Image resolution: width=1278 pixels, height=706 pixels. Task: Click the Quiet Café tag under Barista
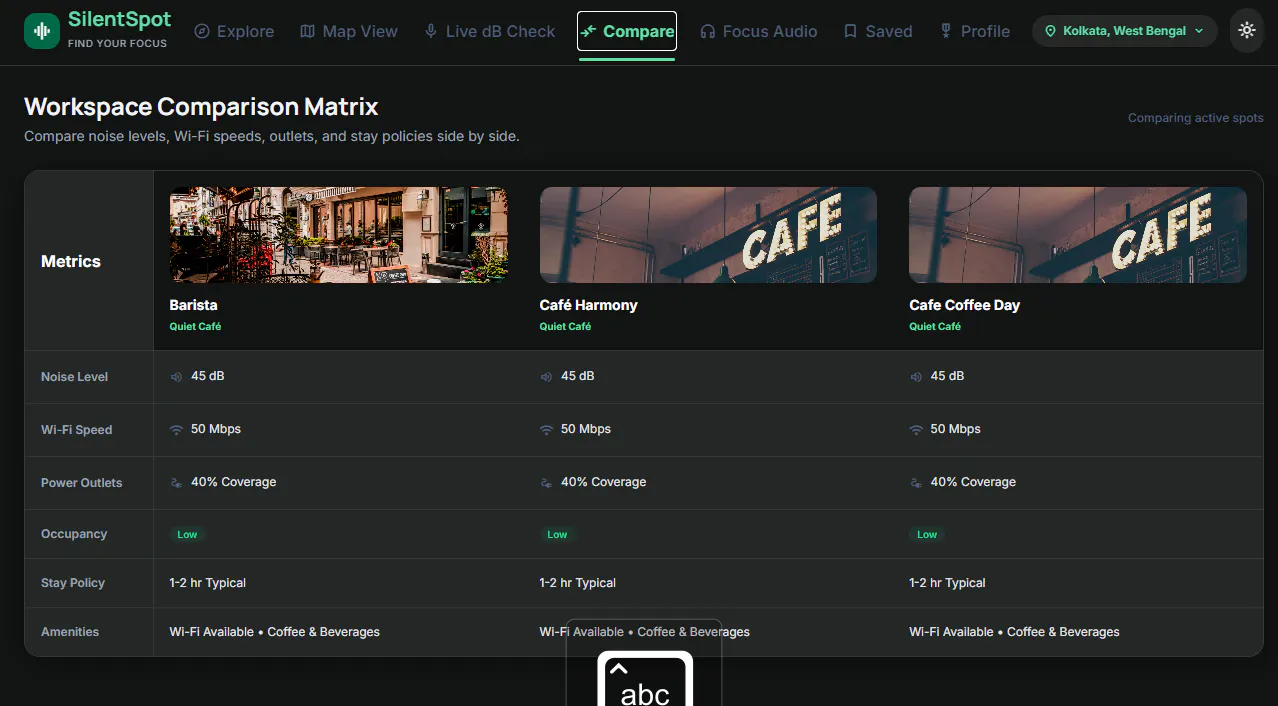click(x=195, y=326)
